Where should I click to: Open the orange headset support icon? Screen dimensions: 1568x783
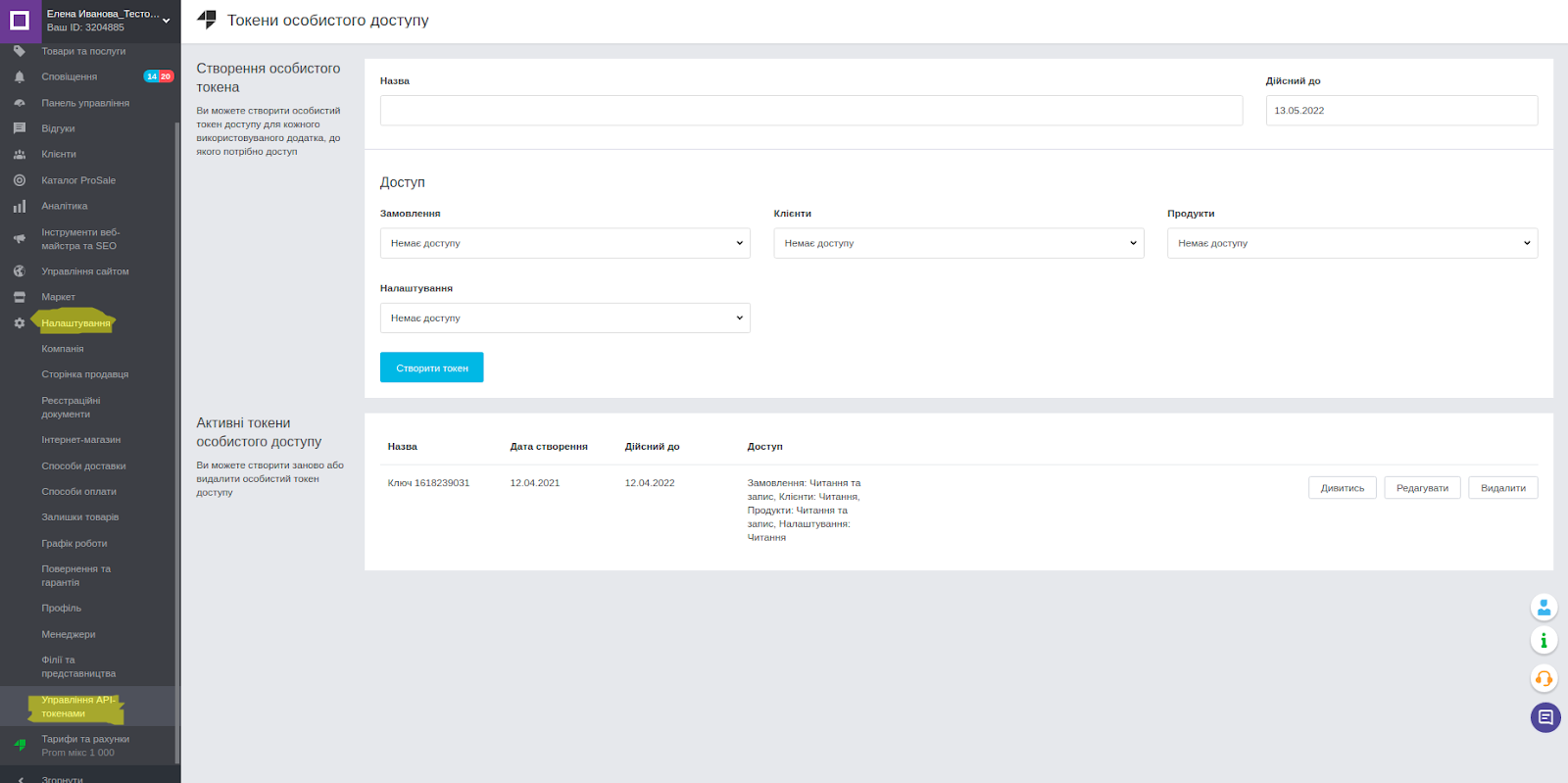pos(1543,678)
